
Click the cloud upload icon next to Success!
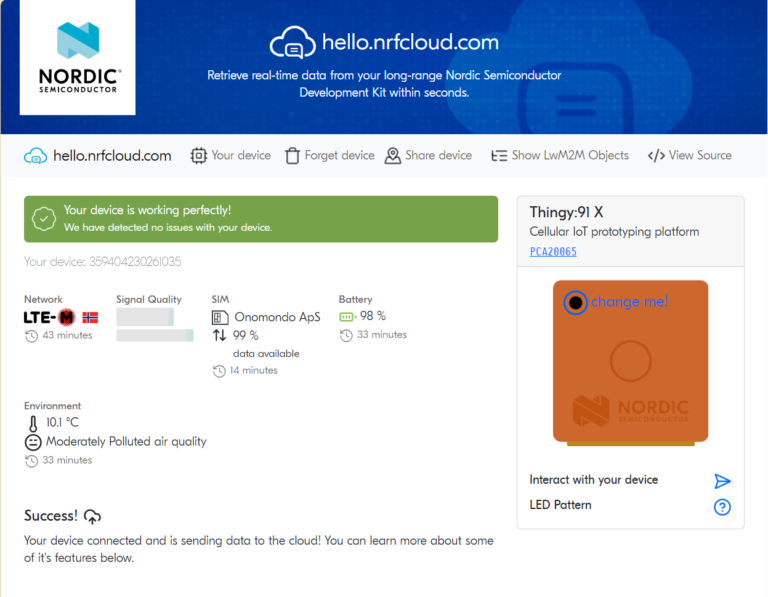[92, 516]
